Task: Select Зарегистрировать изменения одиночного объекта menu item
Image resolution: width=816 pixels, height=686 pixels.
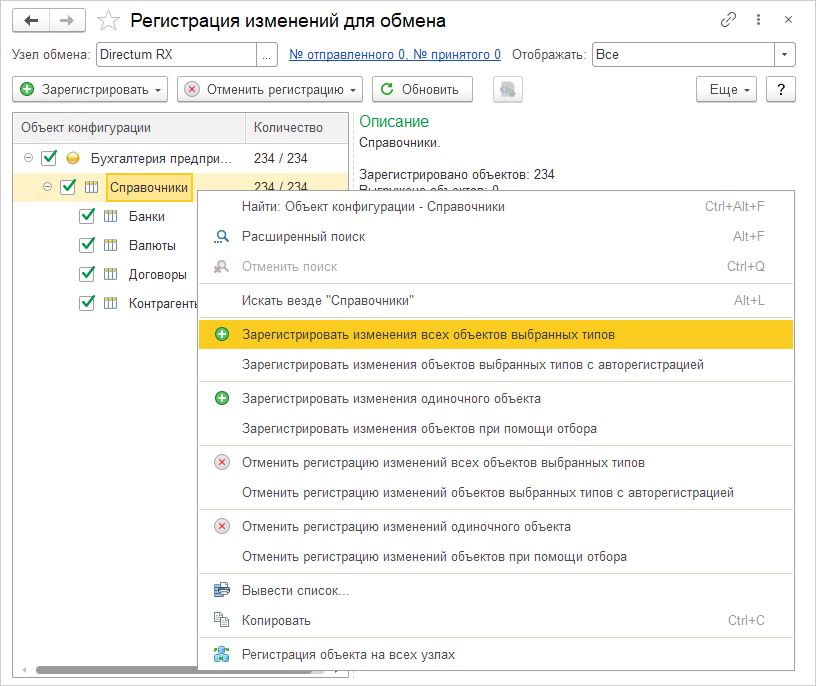Action: tap(391, 398)
